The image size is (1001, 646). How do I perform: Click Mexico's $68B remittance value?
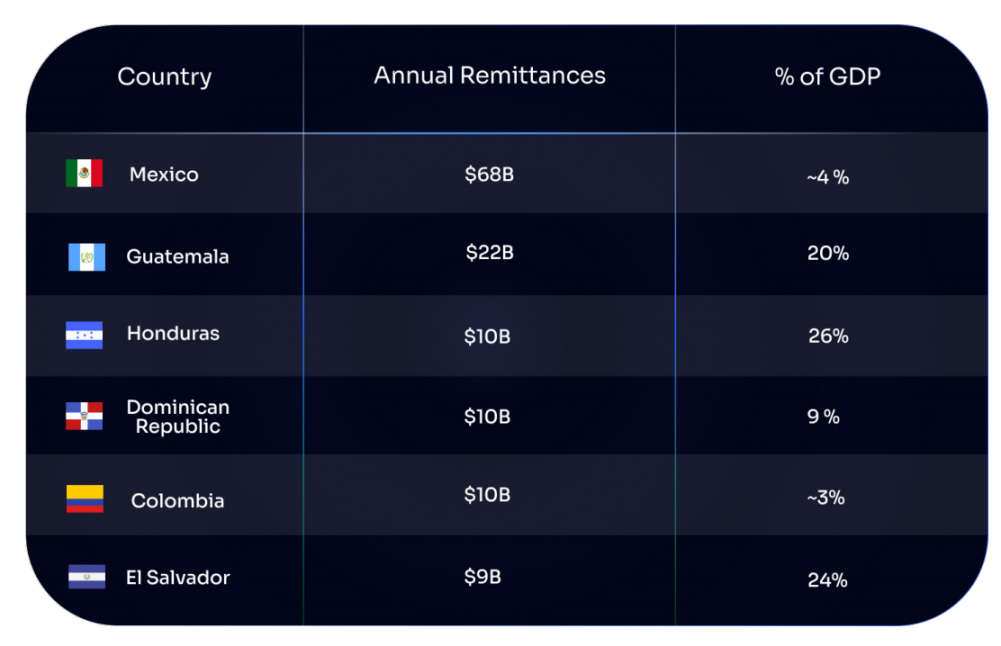click(489, 175)
